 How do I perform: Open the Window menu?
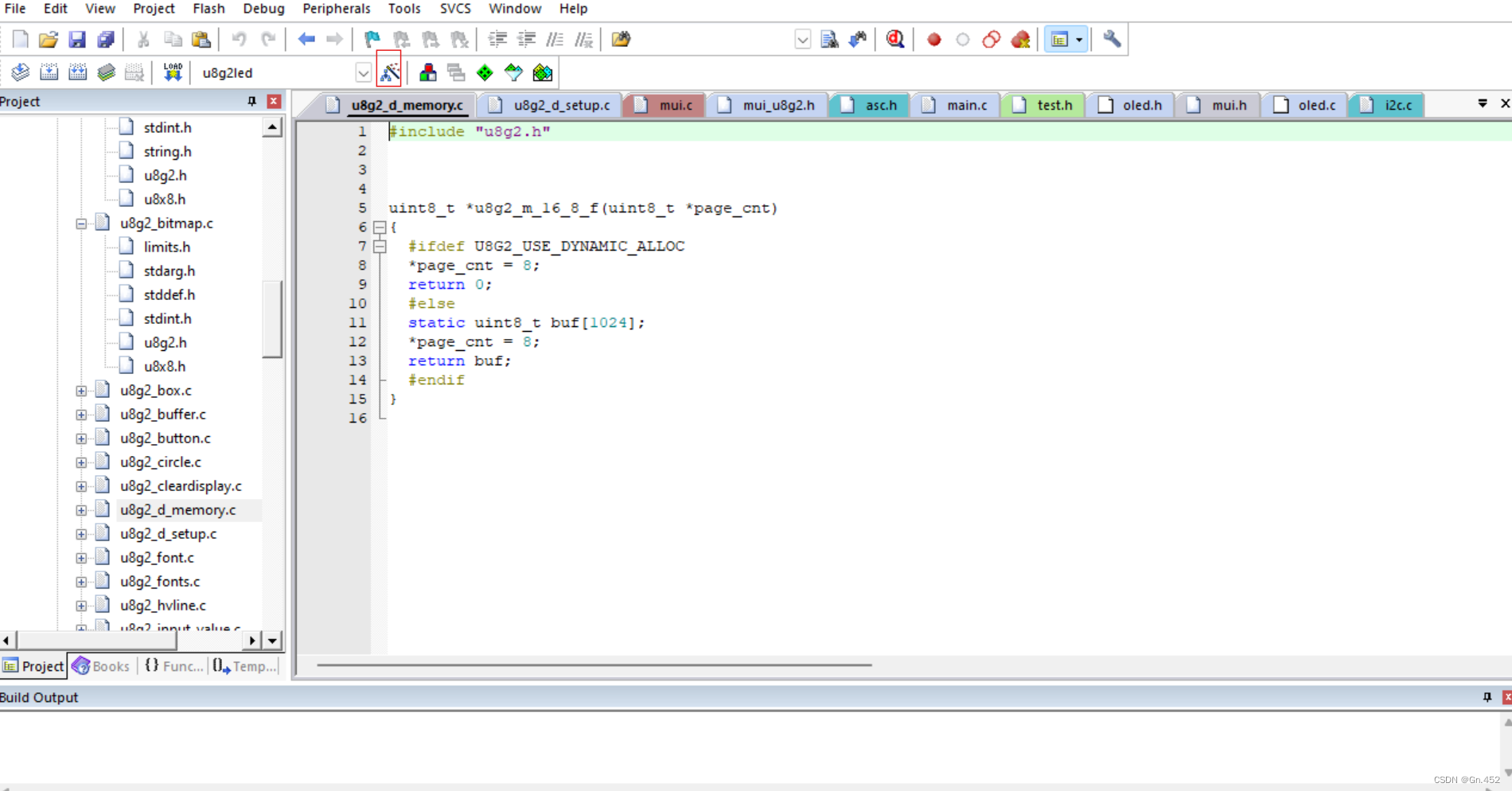tap(515, 9)
